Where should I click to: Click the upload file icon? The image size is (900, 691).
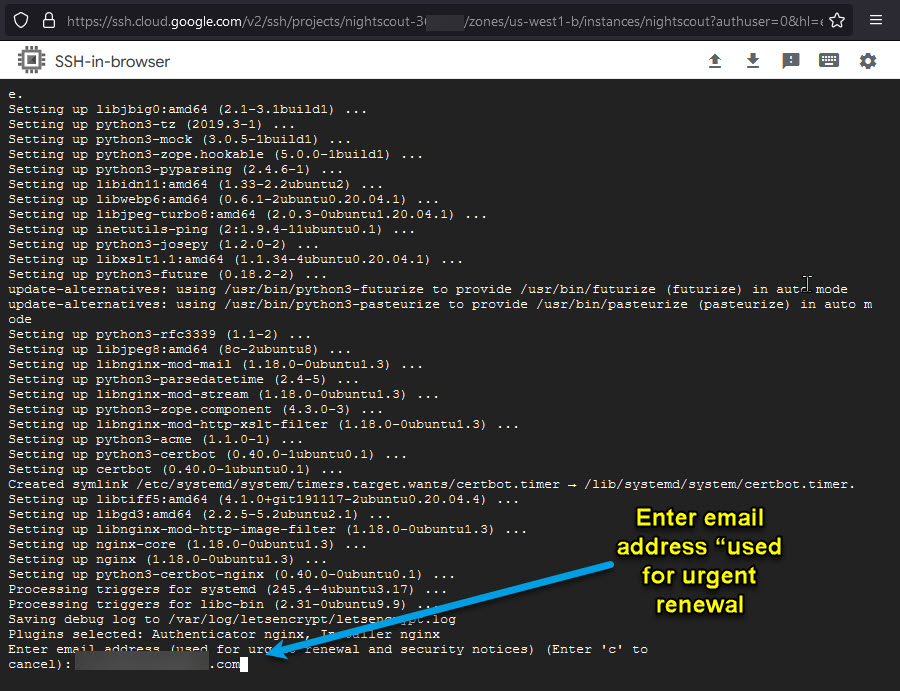click(x=715, y=61)
